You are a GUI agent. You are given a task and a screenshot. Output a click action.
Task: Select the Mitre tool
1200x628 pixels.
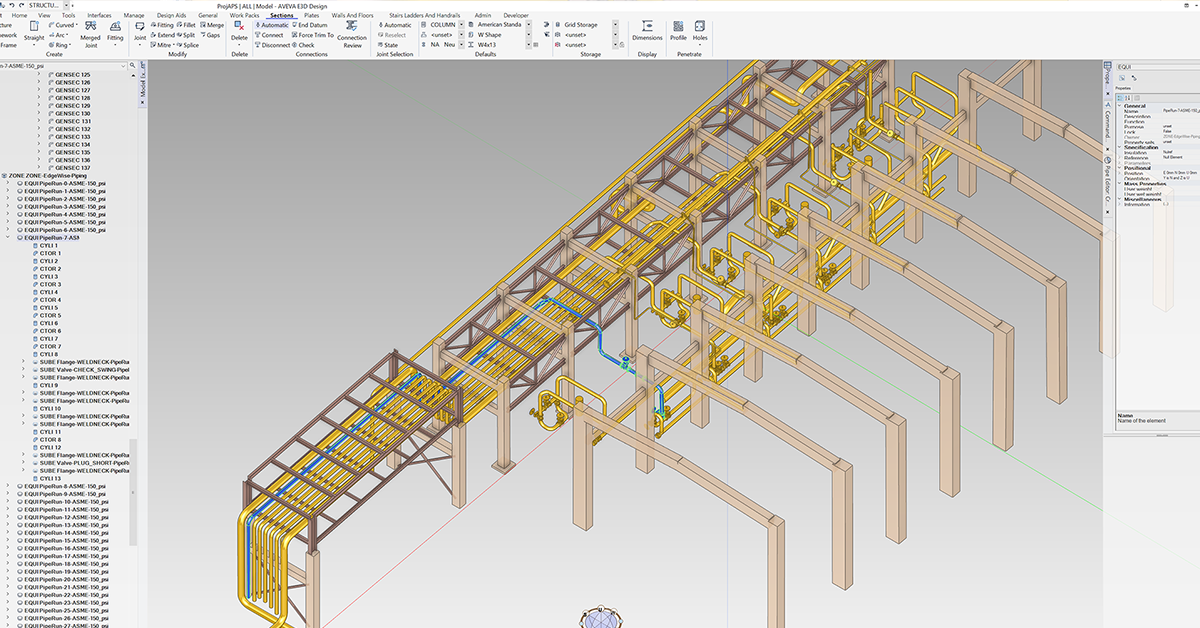[x=161, y=45]
